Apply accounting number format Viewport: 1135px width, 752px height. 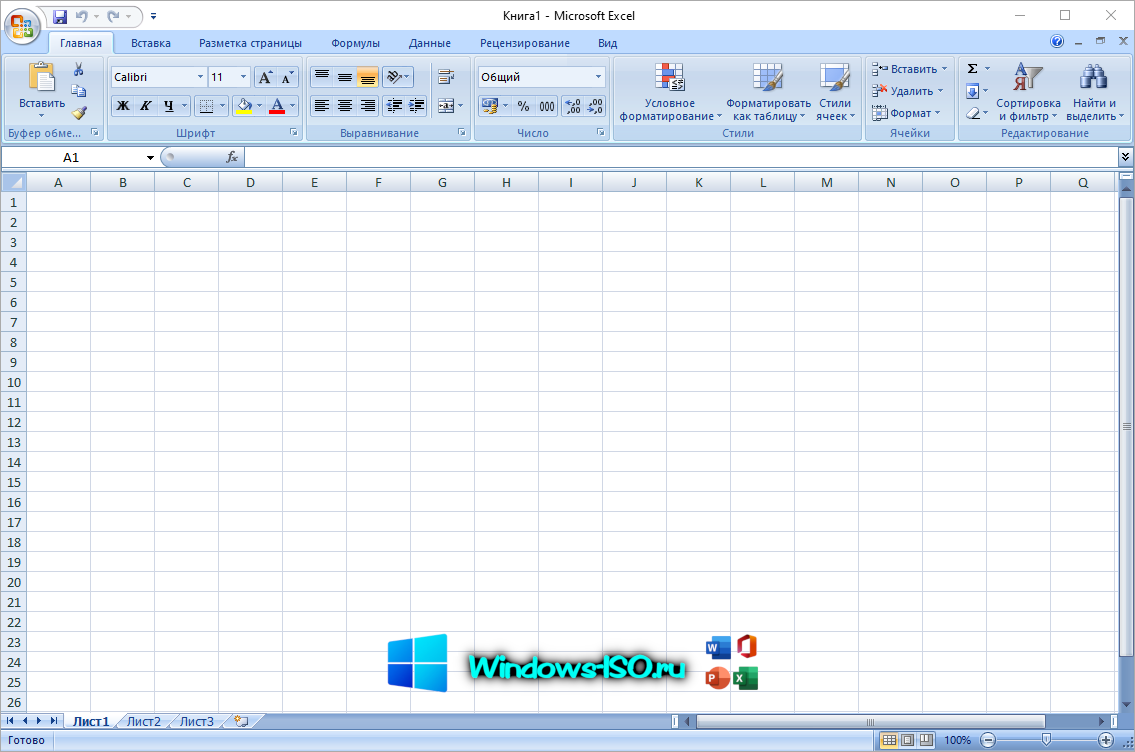tap(489, 106)
